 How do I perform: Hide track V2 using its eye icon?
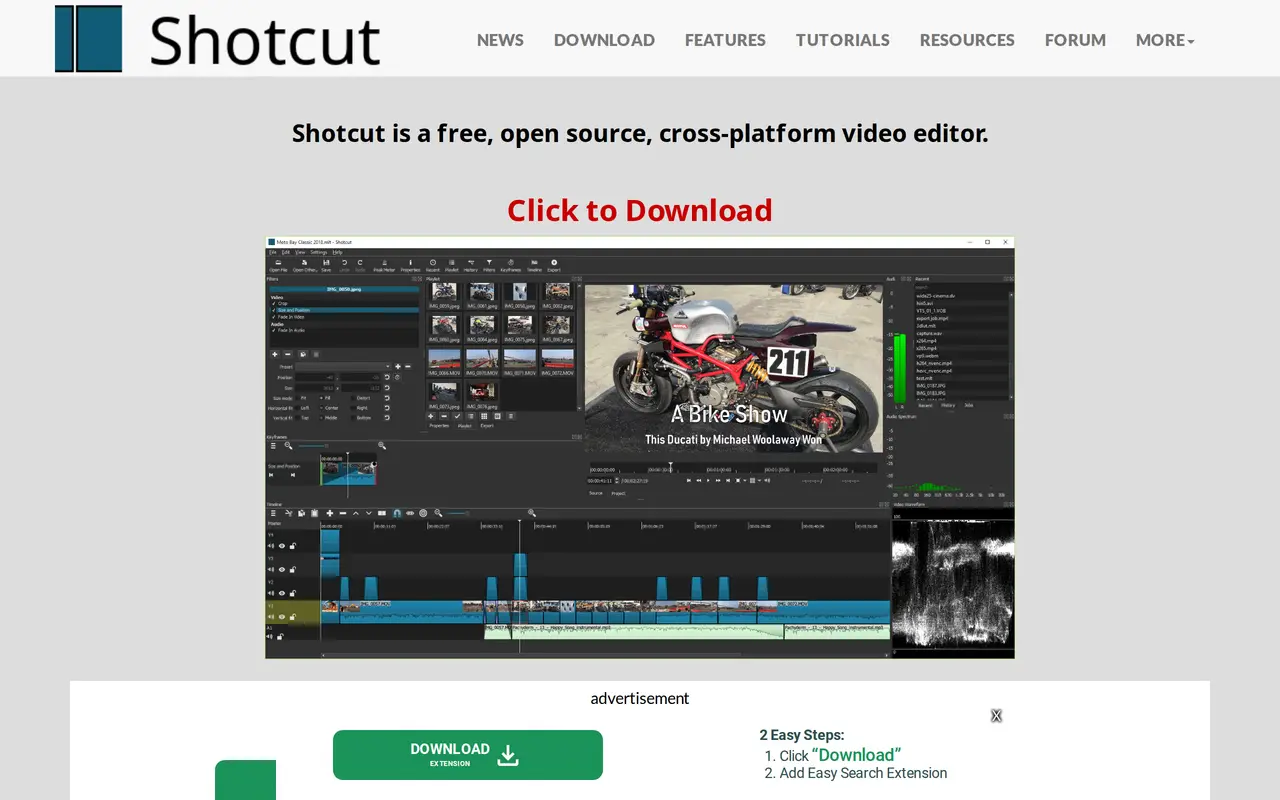(x=282, y=593)
